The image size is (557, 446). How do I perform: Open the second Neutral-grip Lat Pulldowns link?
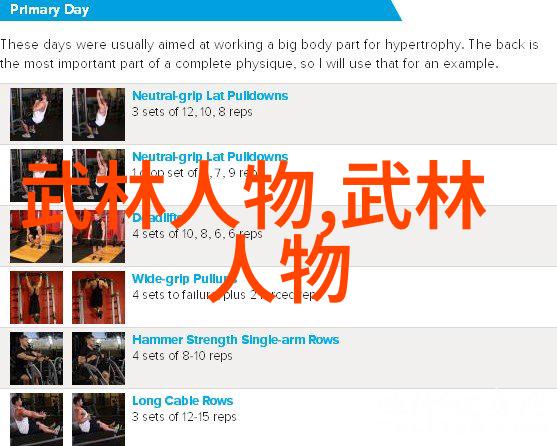(x=210, y=157)
